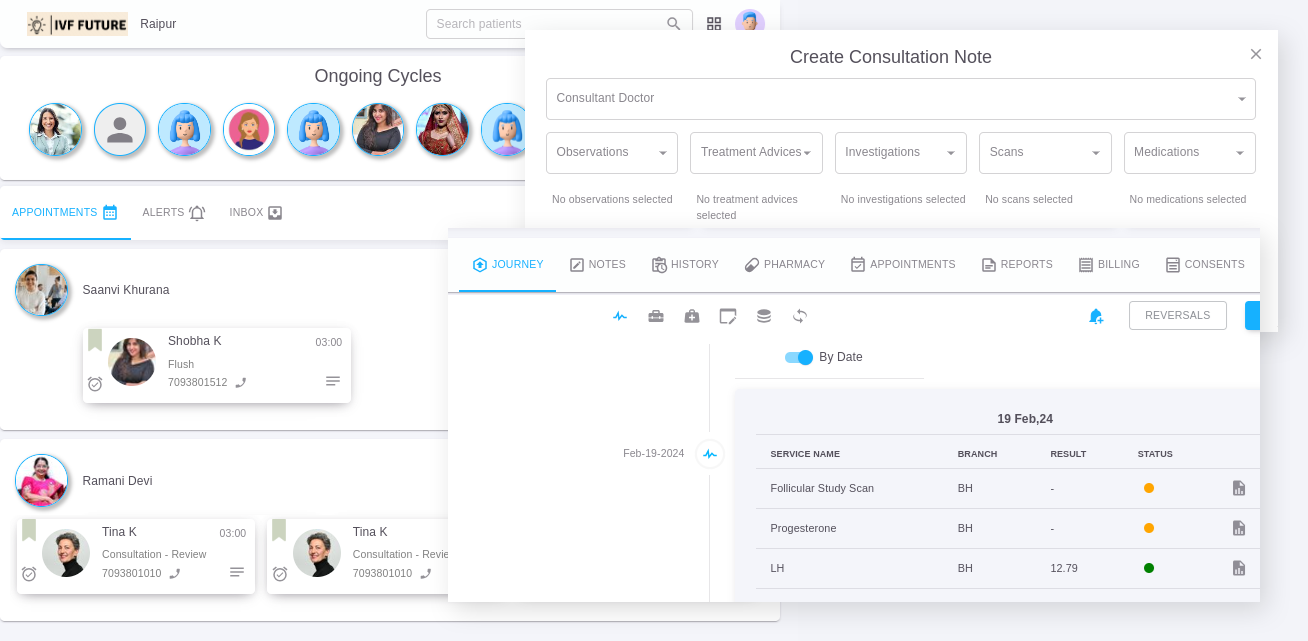Click the database stack icon in journey toolbar
Image resolution: width=1308 pixels, height=641 pixels.
[764, 316]
